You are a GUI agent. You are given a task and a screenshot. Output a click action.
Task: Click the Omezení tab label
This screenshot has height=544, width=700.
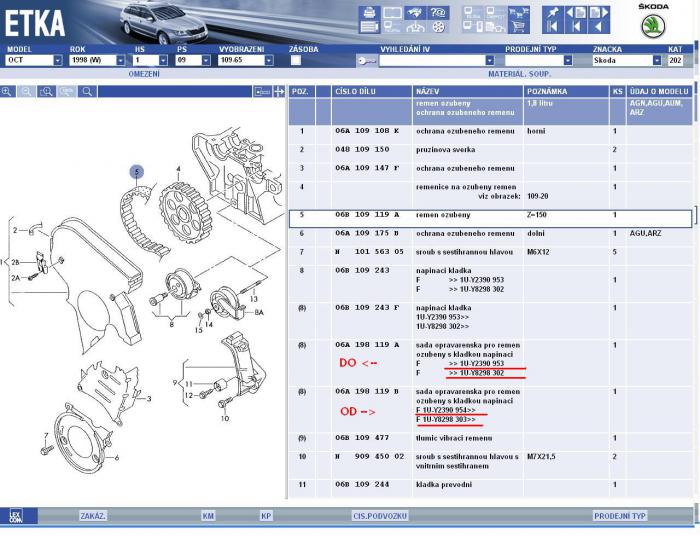(x=145, y=74)
